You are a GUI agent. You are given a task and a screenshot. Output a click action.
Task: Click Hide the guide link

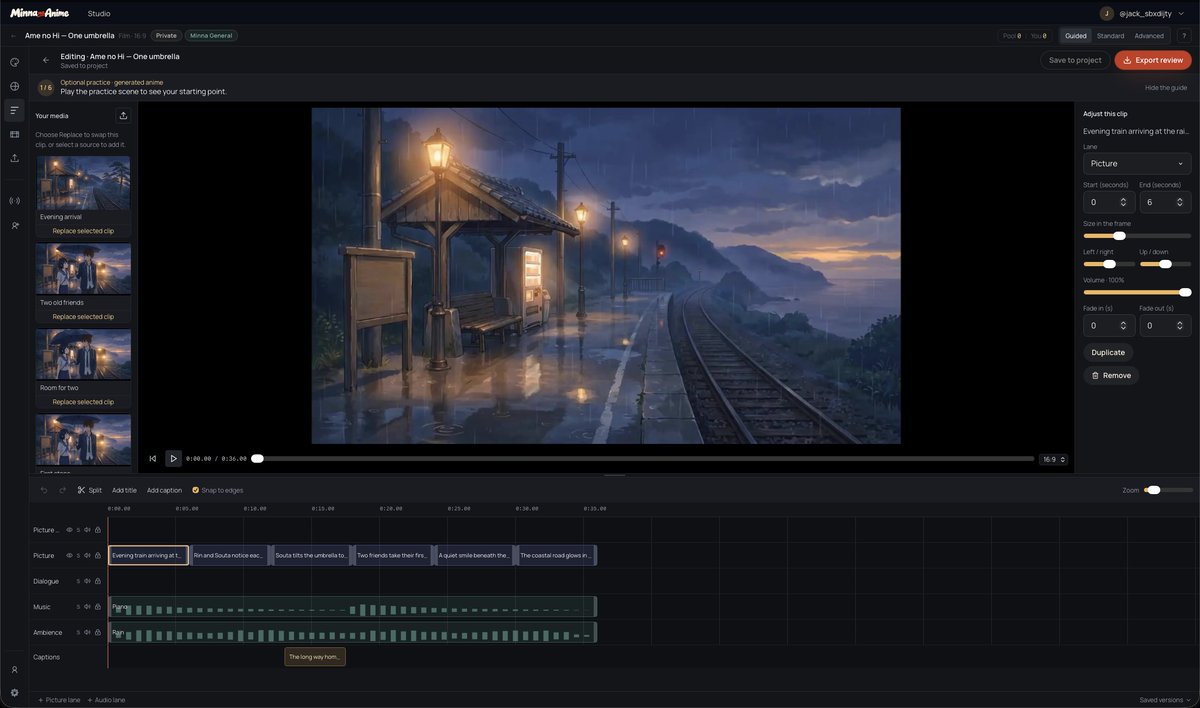pyautogui.click(x=1166, y=88)
